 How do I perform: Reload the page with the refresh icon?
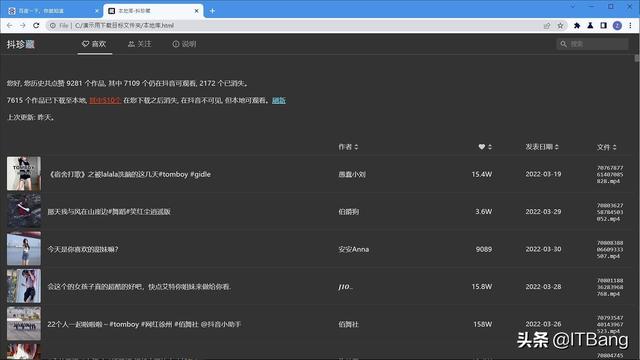[36, 25]
